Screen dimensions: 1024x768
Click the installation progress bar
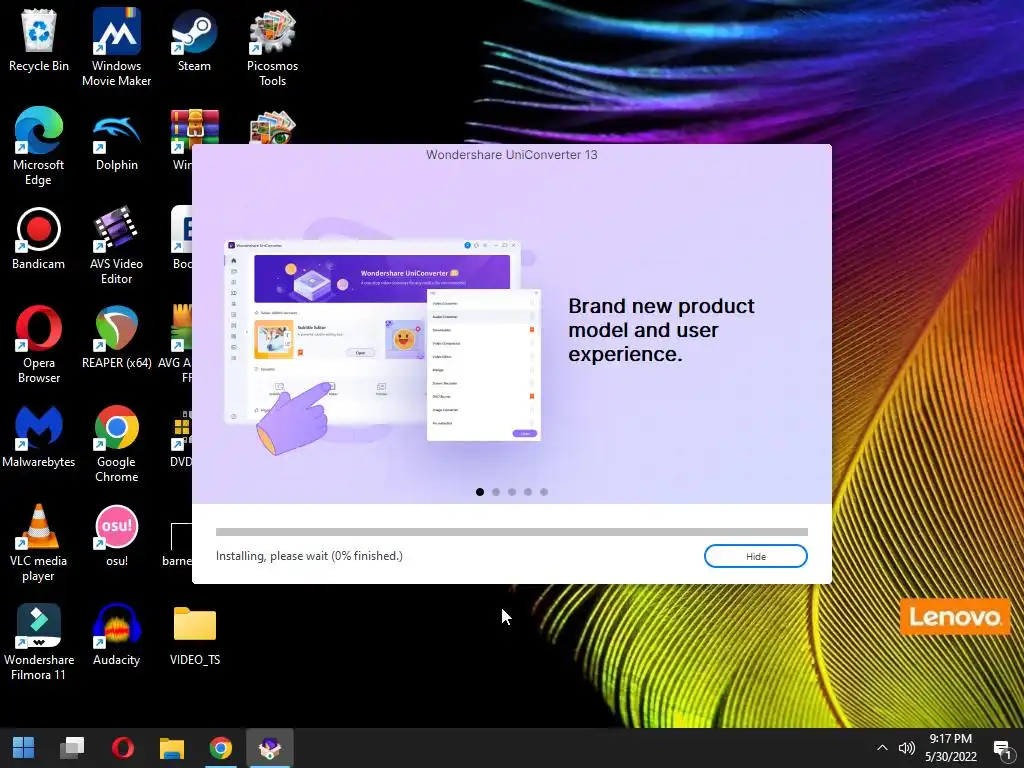click(x=511, y=532)
